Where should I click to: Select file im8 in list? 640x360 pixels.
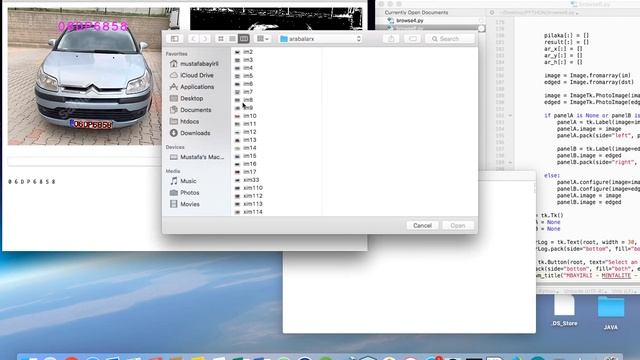pyautogui.click(x=244, y=100)
